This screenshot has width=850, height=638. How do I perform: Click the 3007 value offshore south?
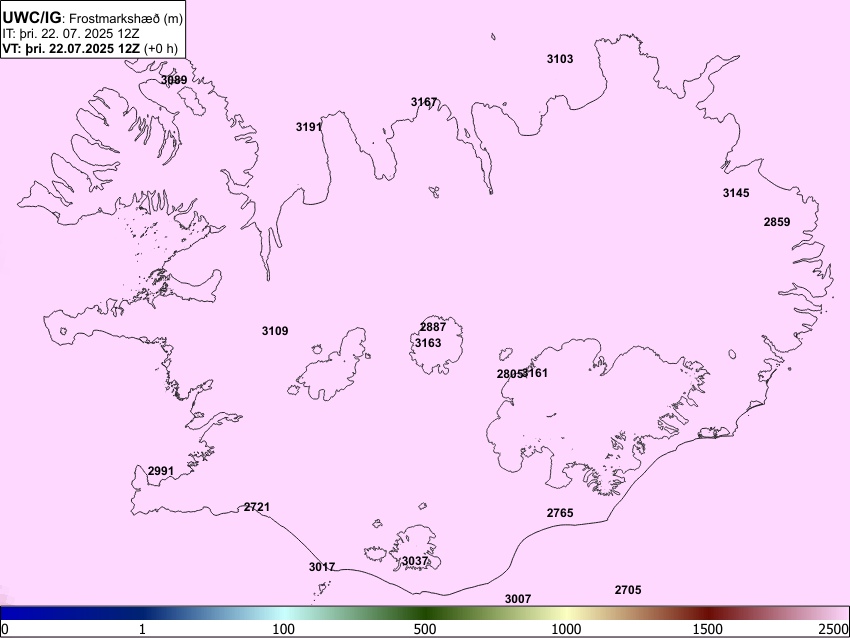pyautogui.click(x=518, y=598)
